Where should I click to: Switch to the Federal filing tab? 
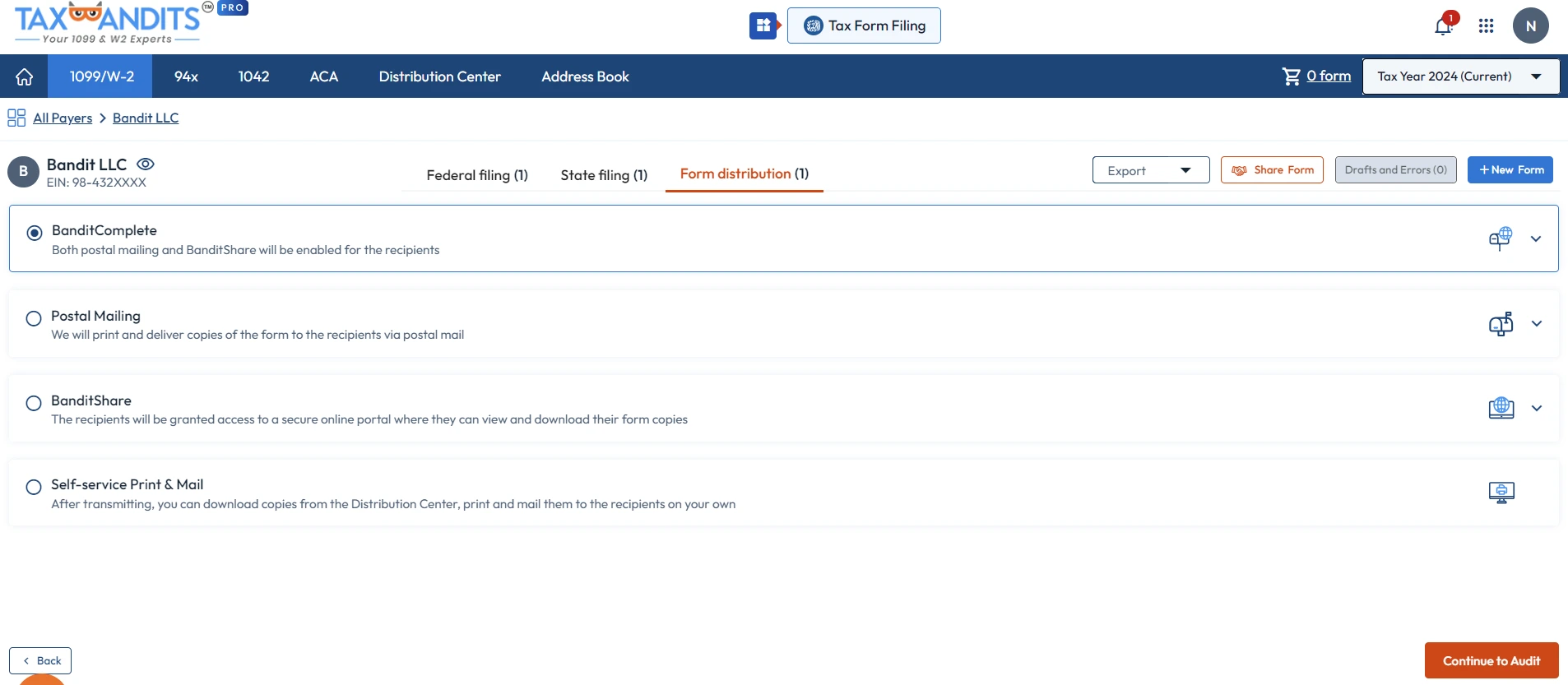pyautogui.click(x=476, y=174)
